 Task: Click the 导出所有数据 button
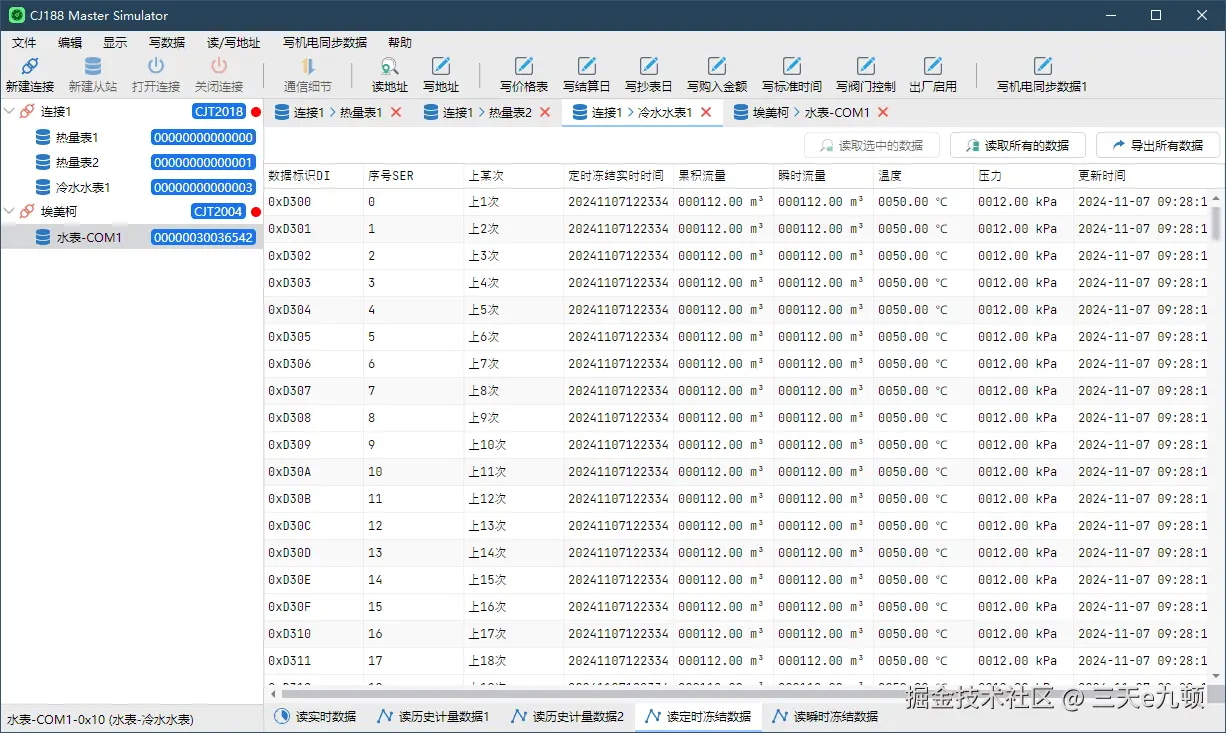pos(1158,145)
